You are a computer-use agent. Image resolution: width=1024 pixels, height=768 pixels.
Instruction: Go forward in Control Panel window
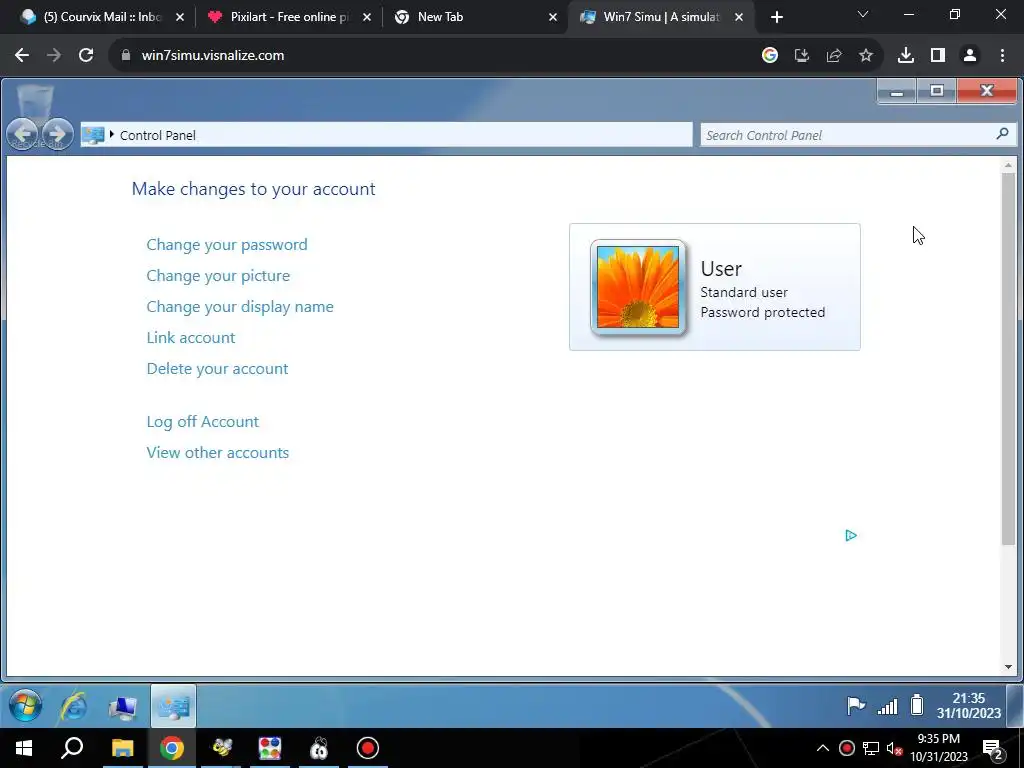tap(57, 135)
